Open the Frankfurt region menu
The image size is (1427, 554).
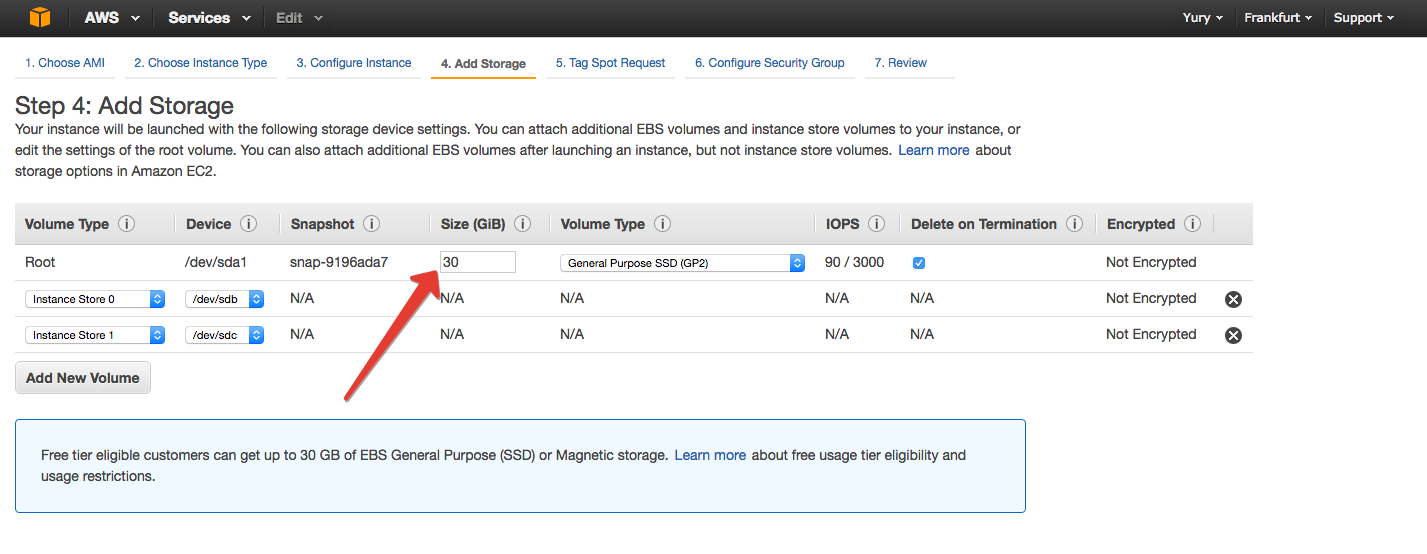click(x=1278, y=18)
